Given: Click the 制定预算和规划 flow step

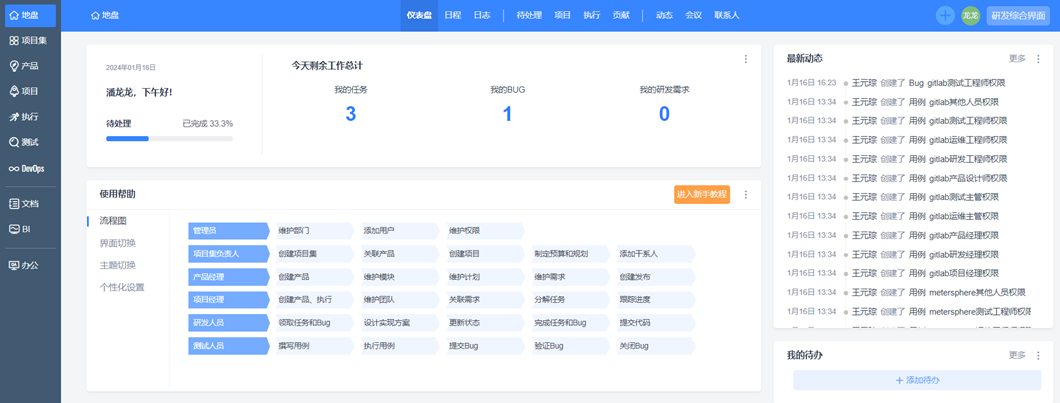Looking at the screenshot, I should [x=570, y=254].
